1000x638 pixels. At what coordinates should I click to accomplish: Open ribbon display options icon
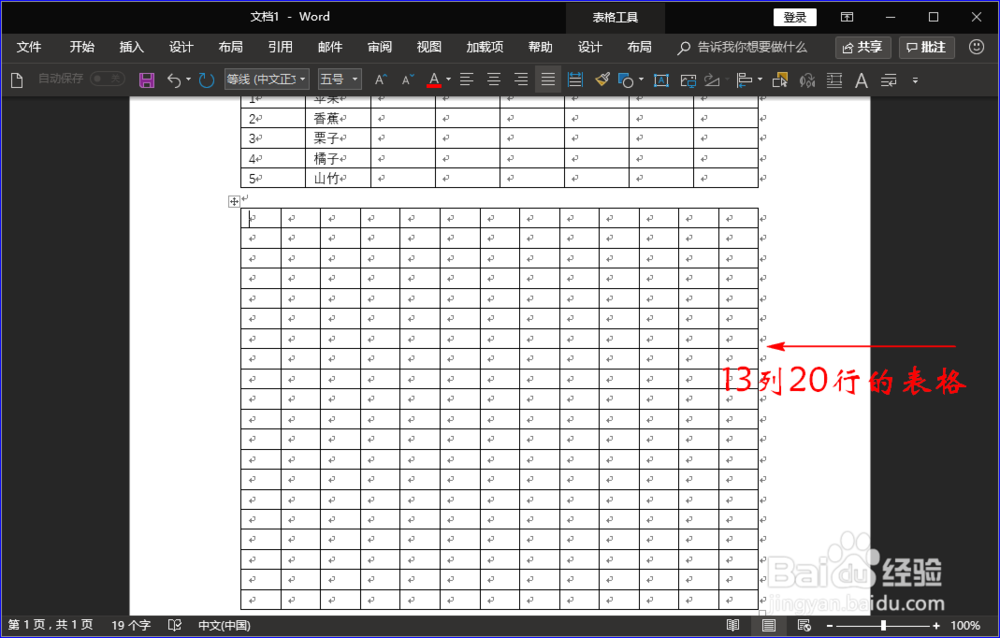pos(847,17)
